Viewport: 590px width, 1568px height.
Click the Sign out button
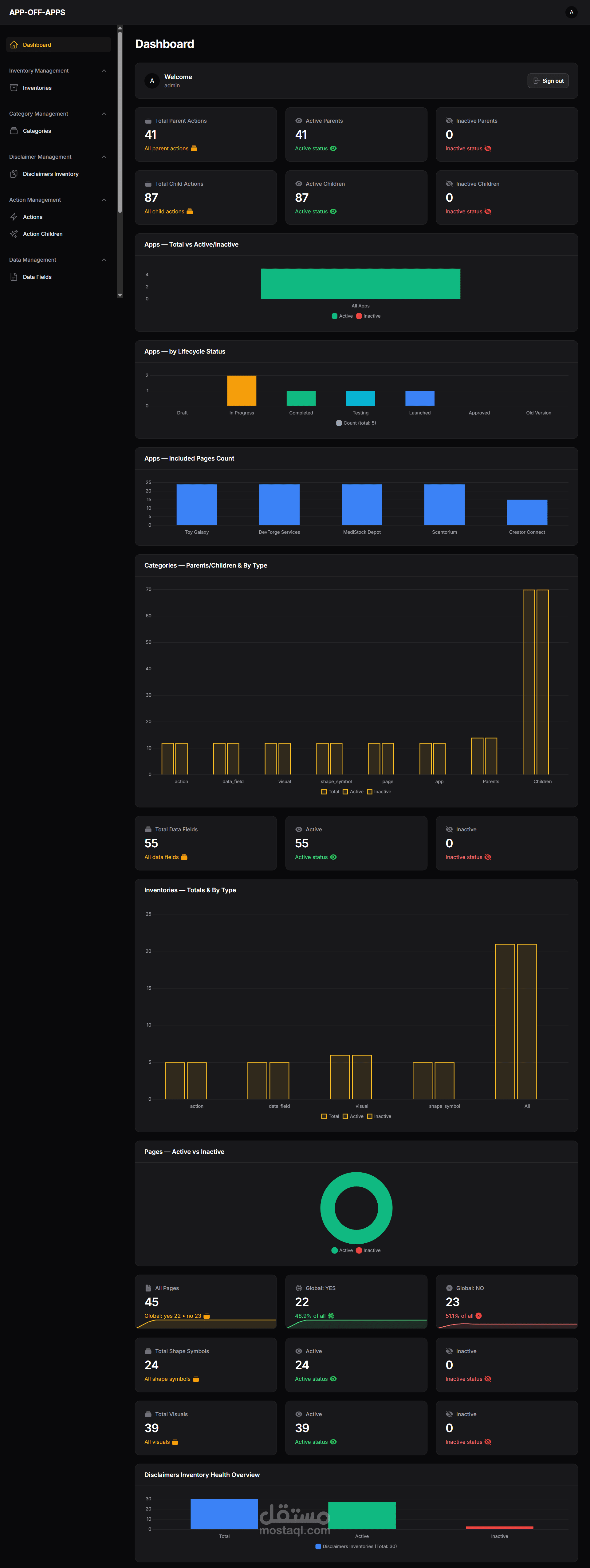coord(547,81)
